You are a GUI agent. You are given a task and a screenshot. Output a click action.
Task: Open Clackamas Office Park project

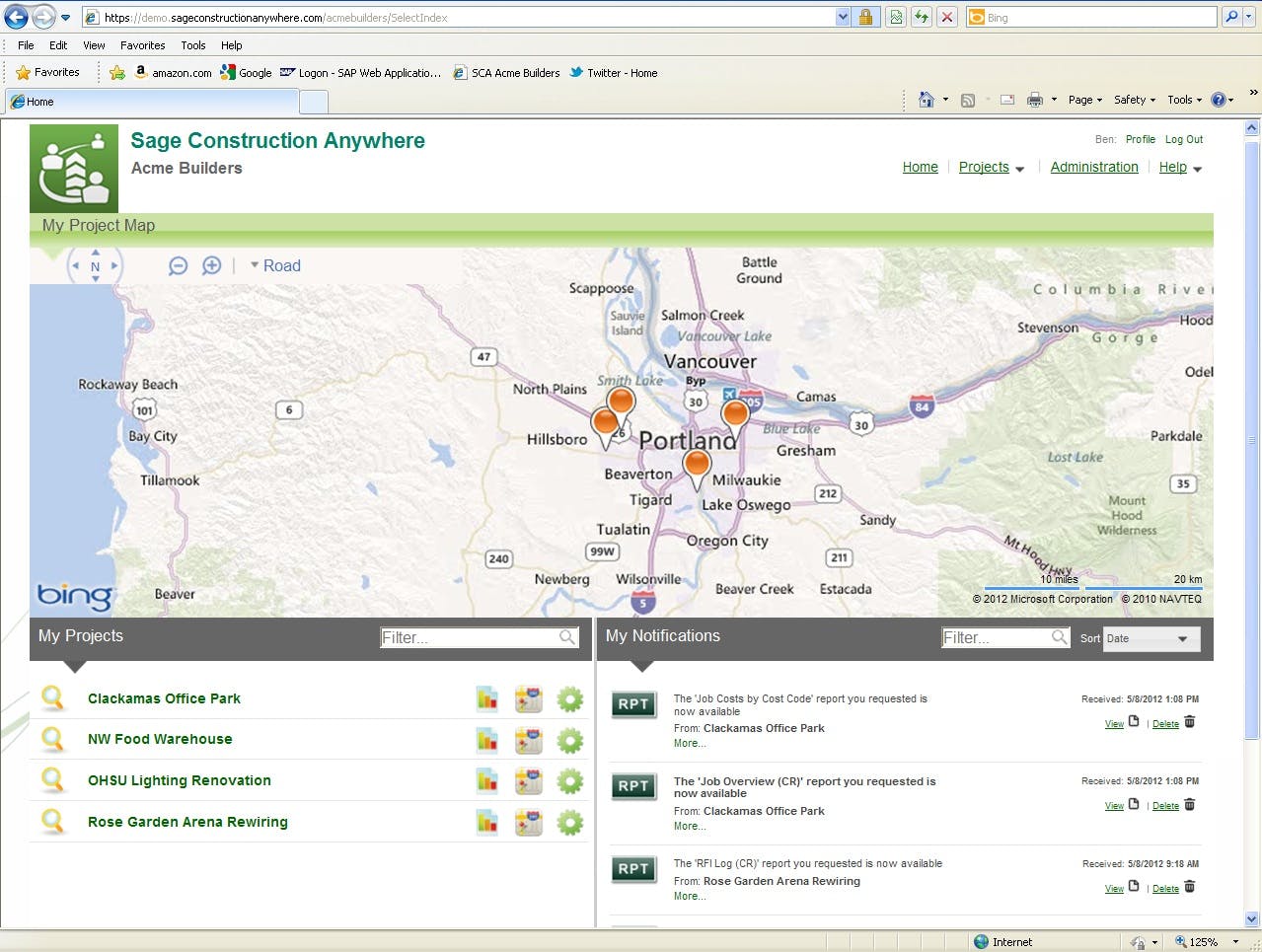(164, 699)
